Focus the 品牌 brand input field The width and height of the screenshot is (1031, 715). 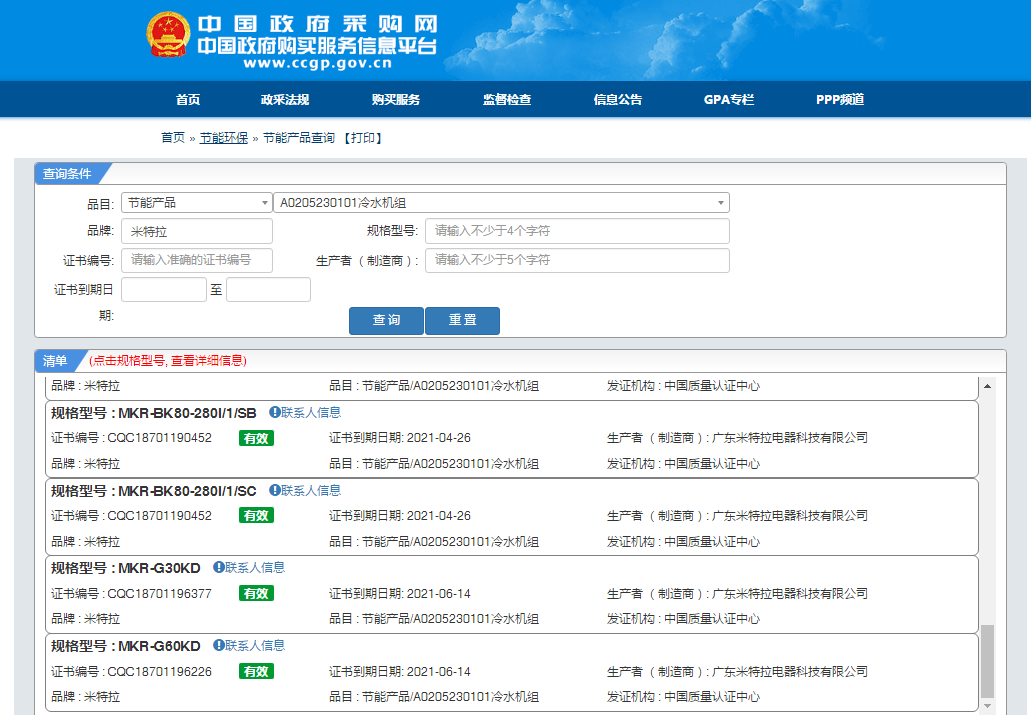(197, 232)
